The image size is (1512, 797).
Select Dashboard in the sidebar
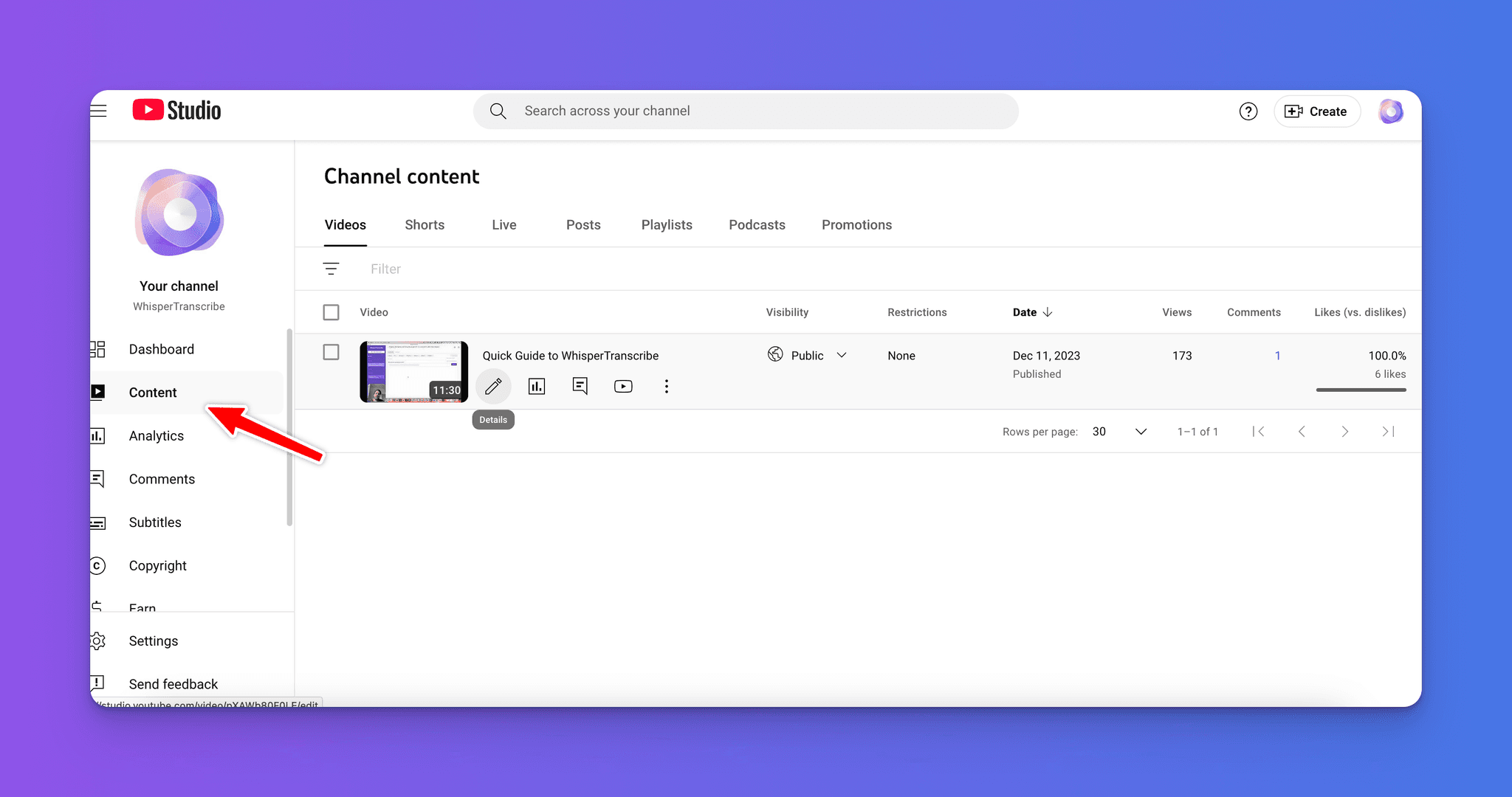[162, 348]
